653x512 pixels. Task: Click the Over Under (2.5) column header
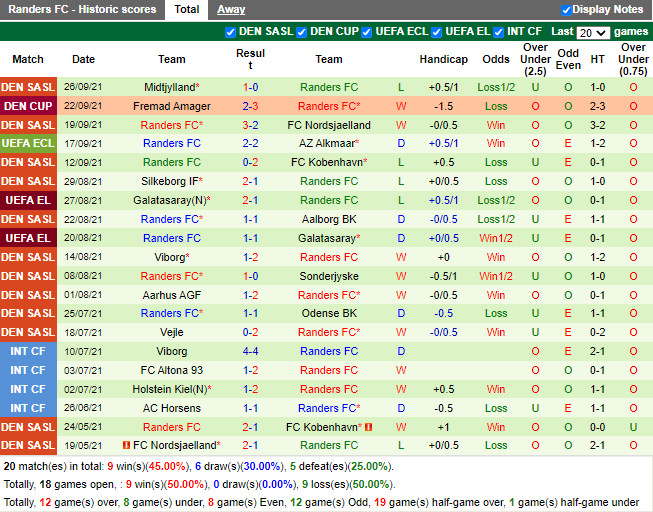(x=535, y=59)
